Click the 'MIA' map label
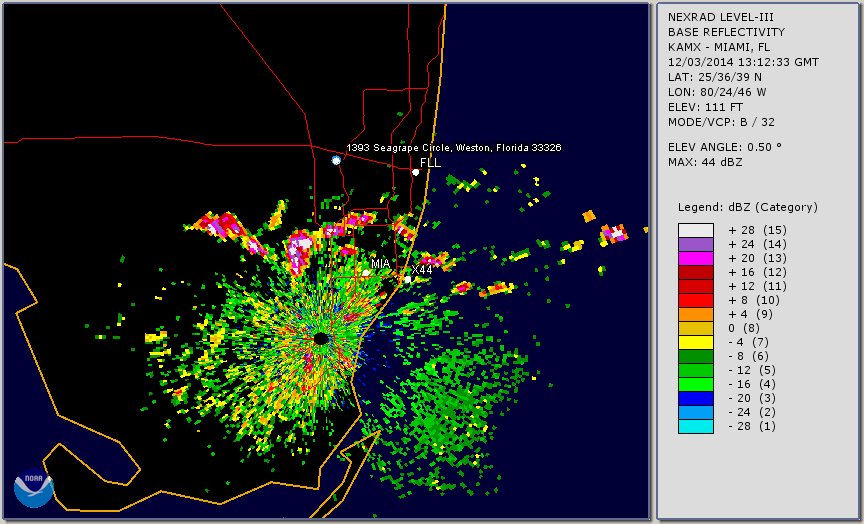Screen dimensions: 864x524 (x=380, y=264)
